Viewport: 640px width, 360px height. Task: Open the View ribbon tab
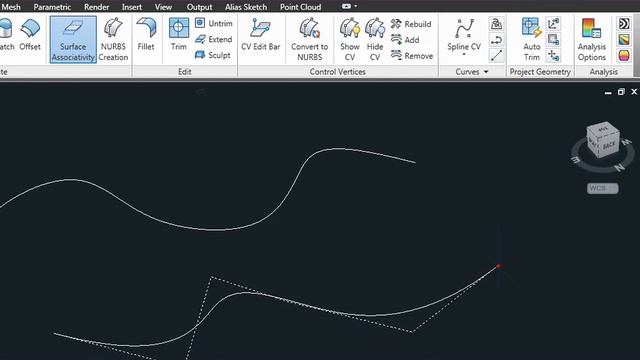tap(163, 7)
